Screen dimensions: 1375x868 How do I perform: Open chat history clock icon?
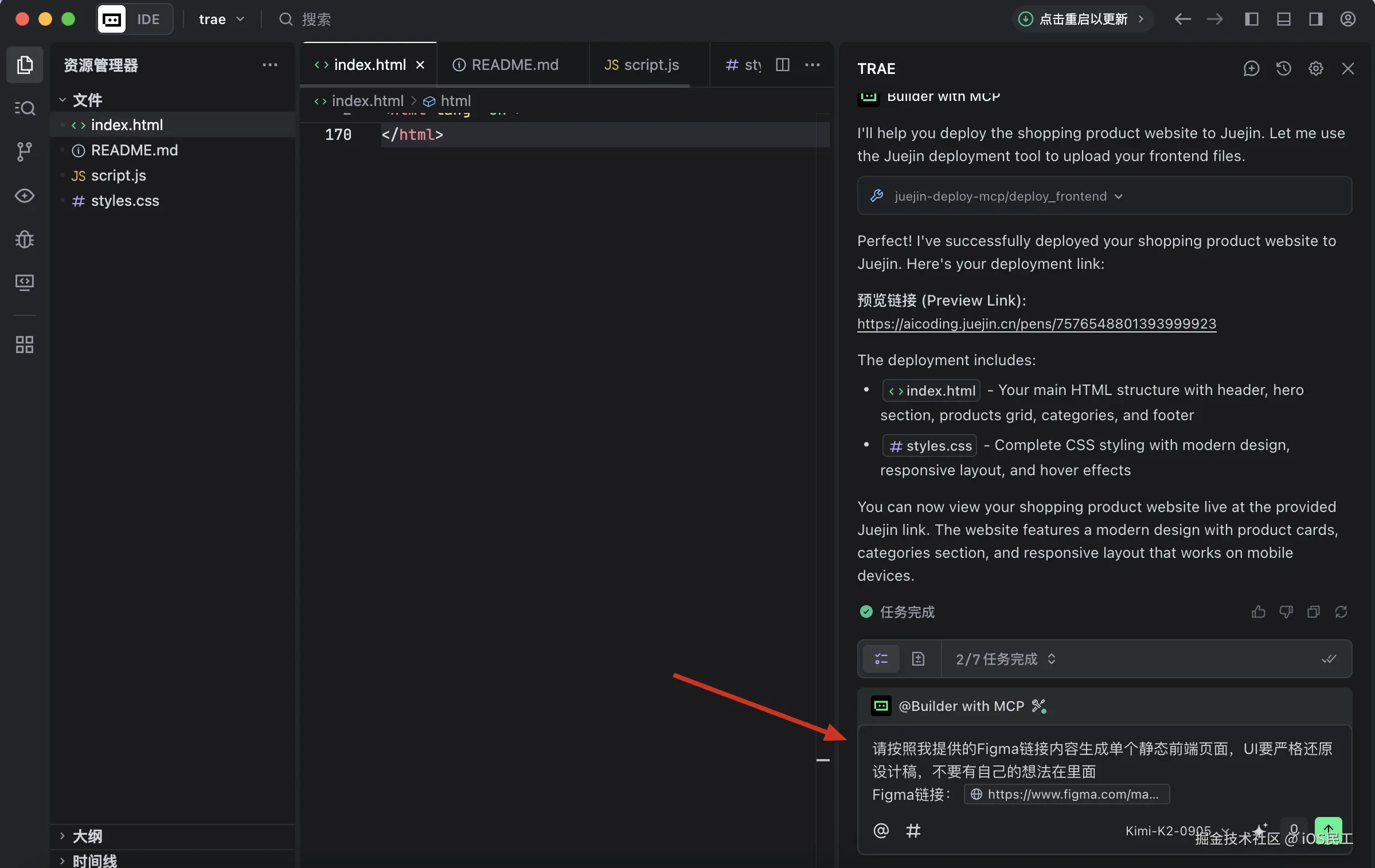1283,69
